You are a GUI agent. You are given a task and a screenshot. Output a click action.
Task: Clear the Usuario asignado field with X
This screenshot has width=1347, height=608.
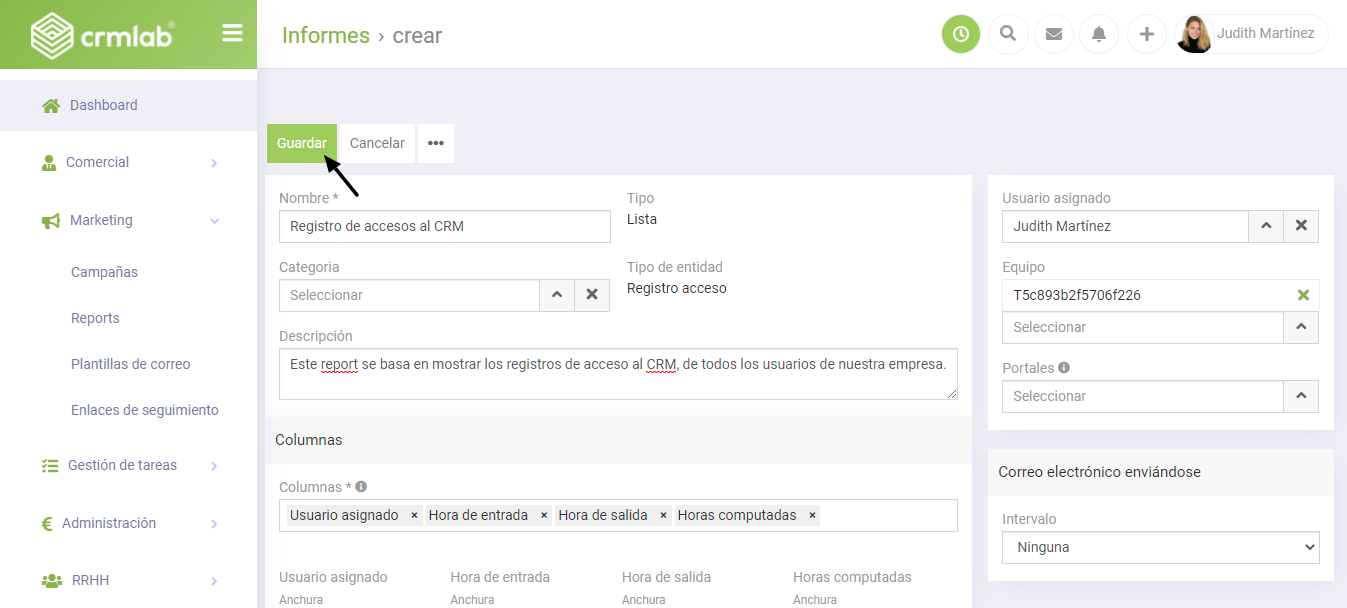[x=1301, y=226]
